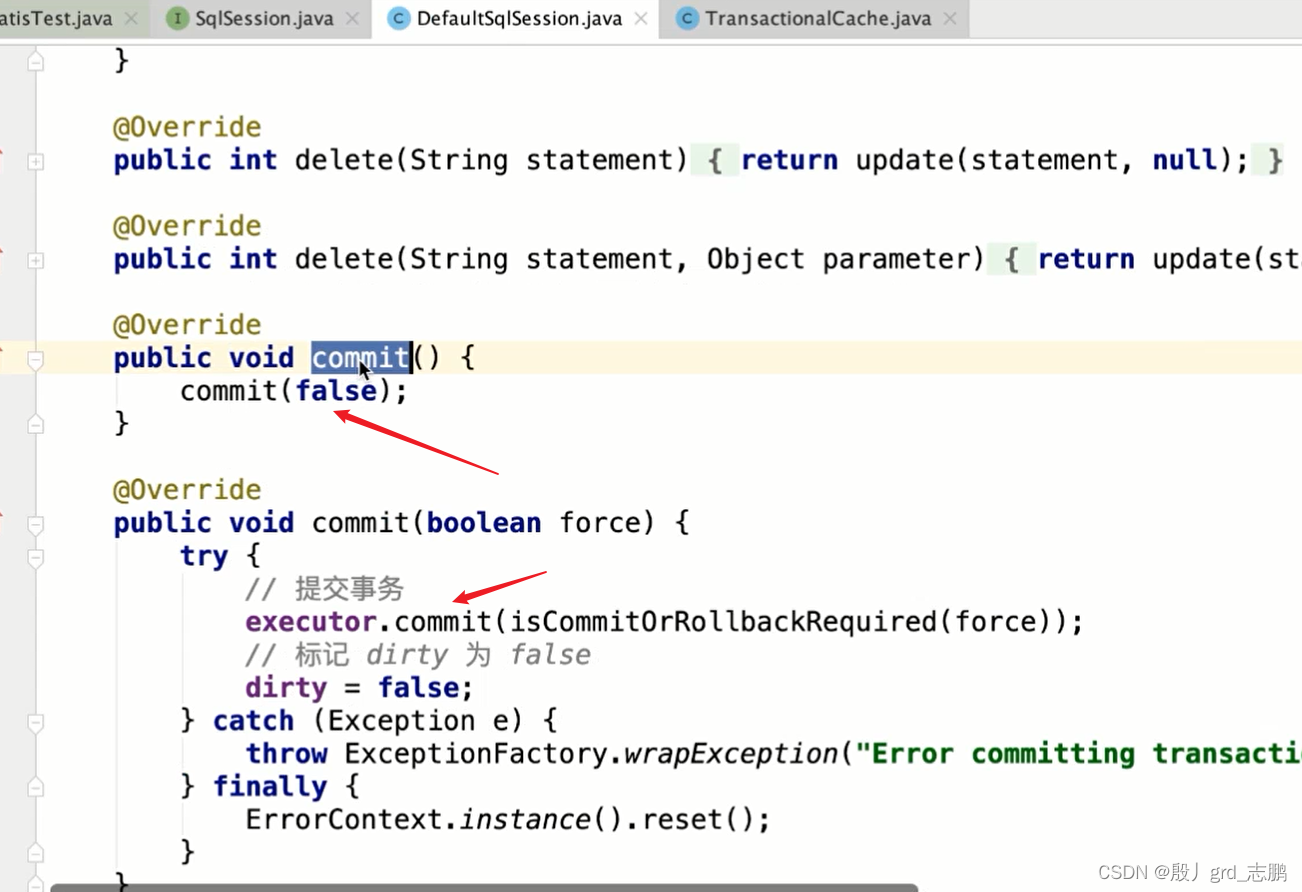This screenshot has width=1302, height=892.
Task: Close the TransactionalCache.java tab
Action: click(x=950, y=18)
